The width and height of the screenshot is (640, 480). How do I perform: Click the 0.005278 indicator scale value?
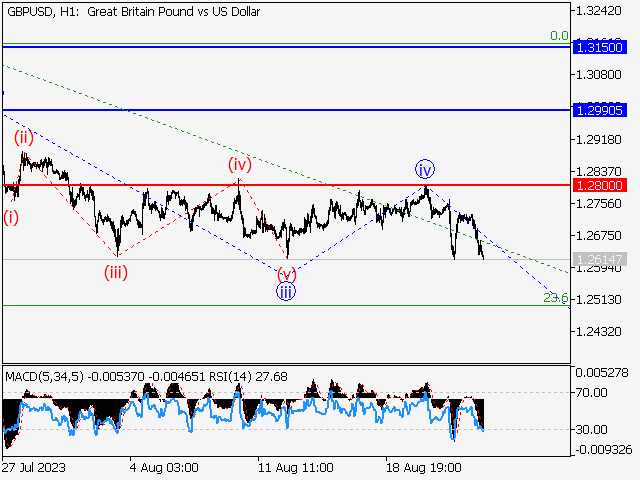pos(602,373)
